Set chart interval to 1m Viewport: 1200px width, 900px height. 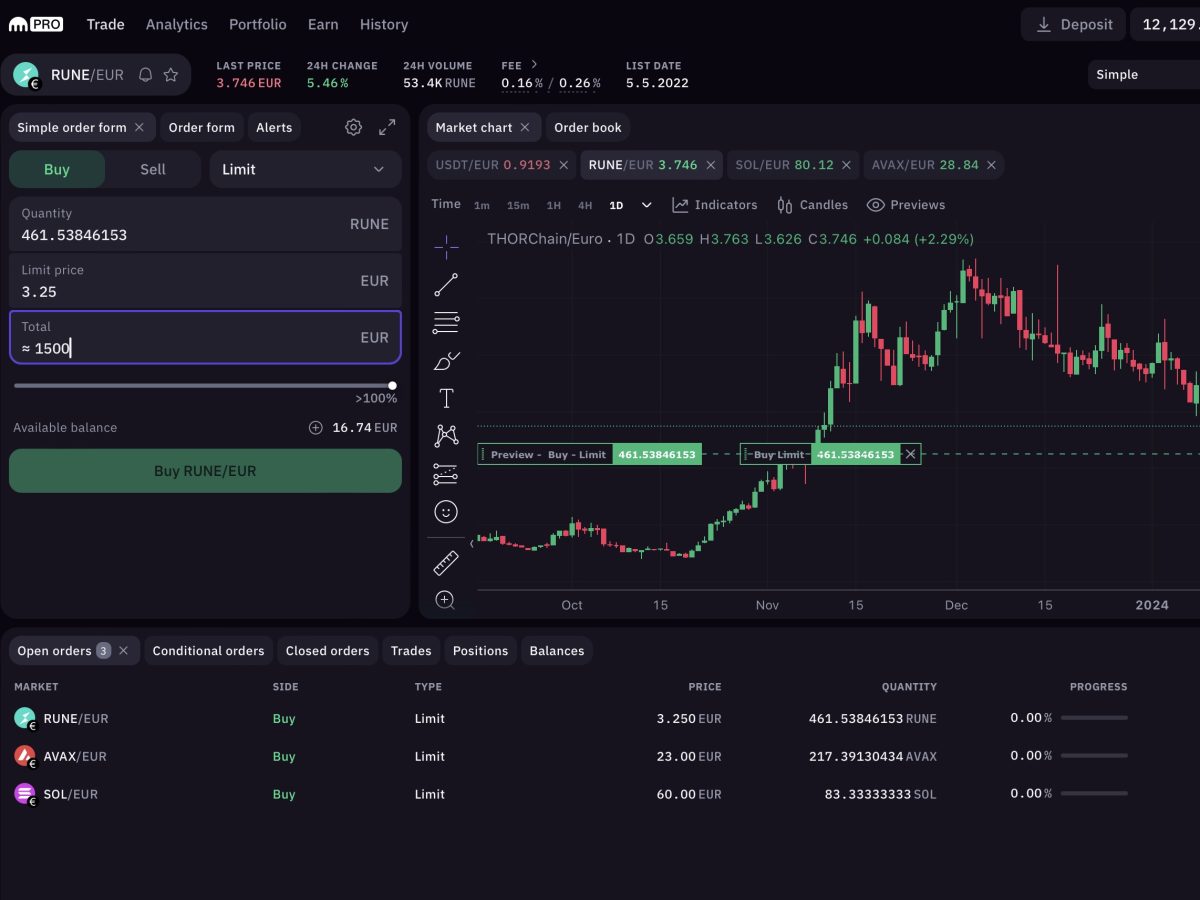482,205
